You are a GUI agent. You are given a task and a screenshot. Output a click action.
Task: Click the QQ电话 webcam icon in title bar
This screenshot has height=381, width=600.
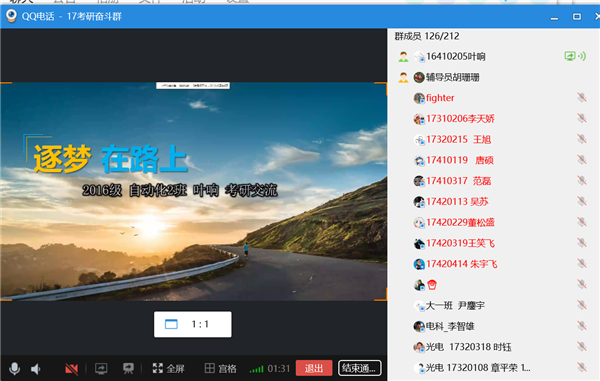(x=11, y=16)
